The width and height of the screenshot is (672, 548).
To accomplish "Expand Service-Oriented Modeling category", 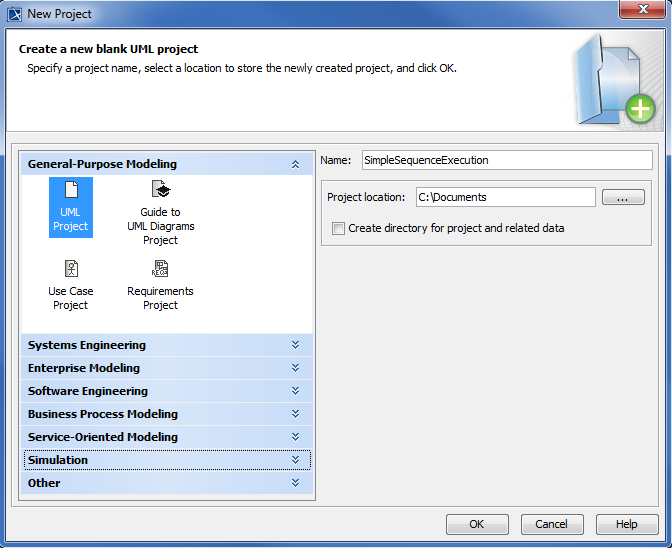I will (x=167, y=437).
